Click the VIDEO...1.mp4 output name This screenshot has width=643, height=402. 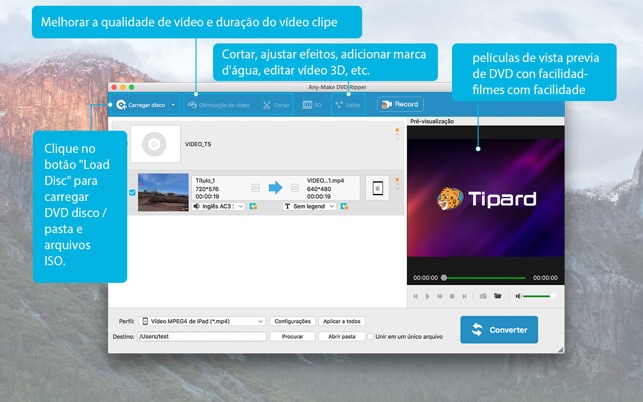(x=325, y=180)
